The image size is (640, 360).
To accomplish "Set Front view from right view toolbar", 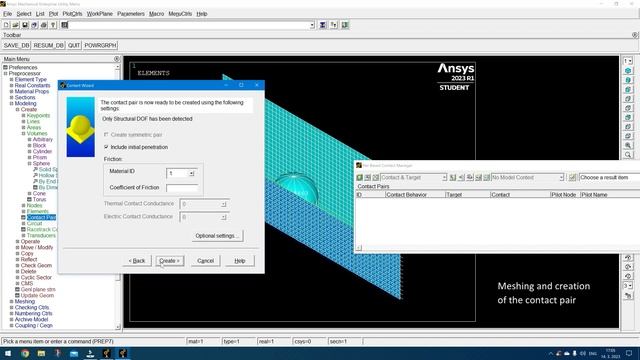I will click(x=628, y=90).
